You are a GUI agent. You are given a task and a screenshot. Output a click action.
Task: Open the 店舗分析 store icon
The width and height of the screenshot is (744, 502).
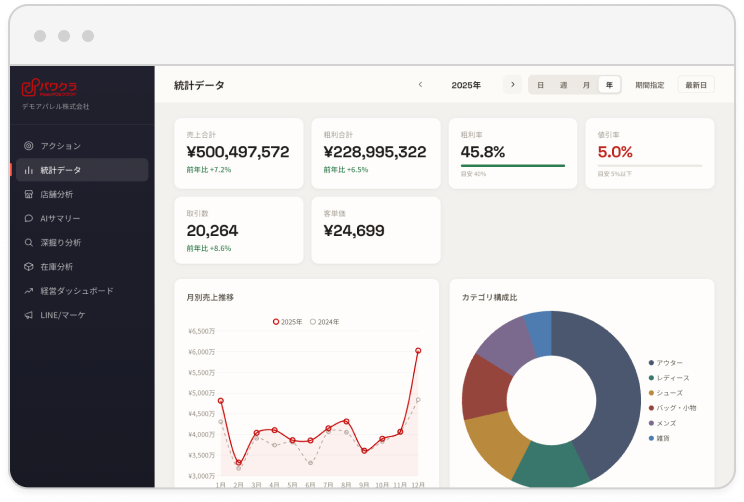coord(28,194)
